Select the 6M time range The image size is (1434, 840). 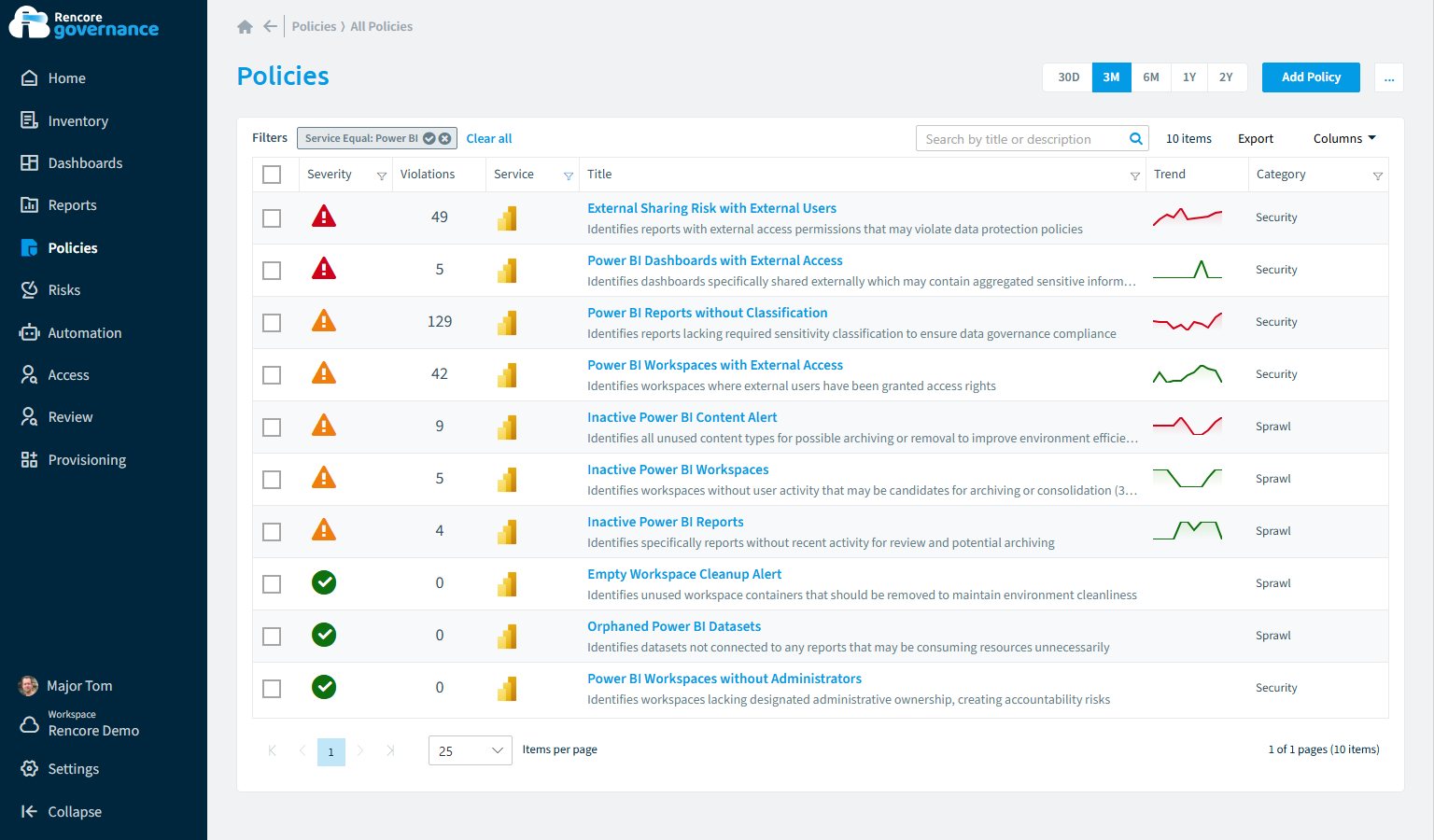[1151, 77]
